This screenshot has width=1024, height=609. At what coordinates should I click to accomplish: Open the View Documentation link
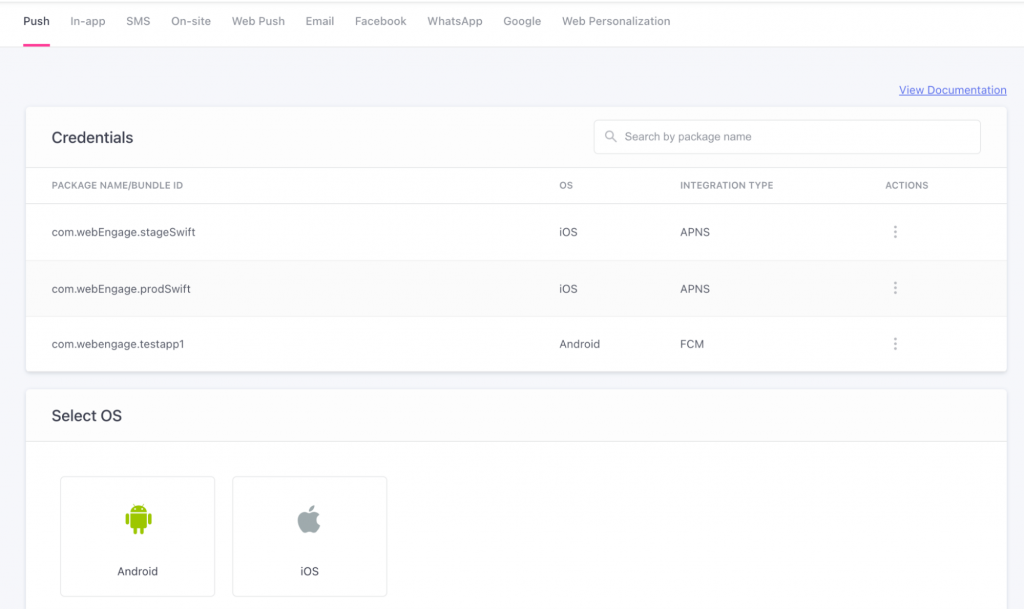coord(952,90)
